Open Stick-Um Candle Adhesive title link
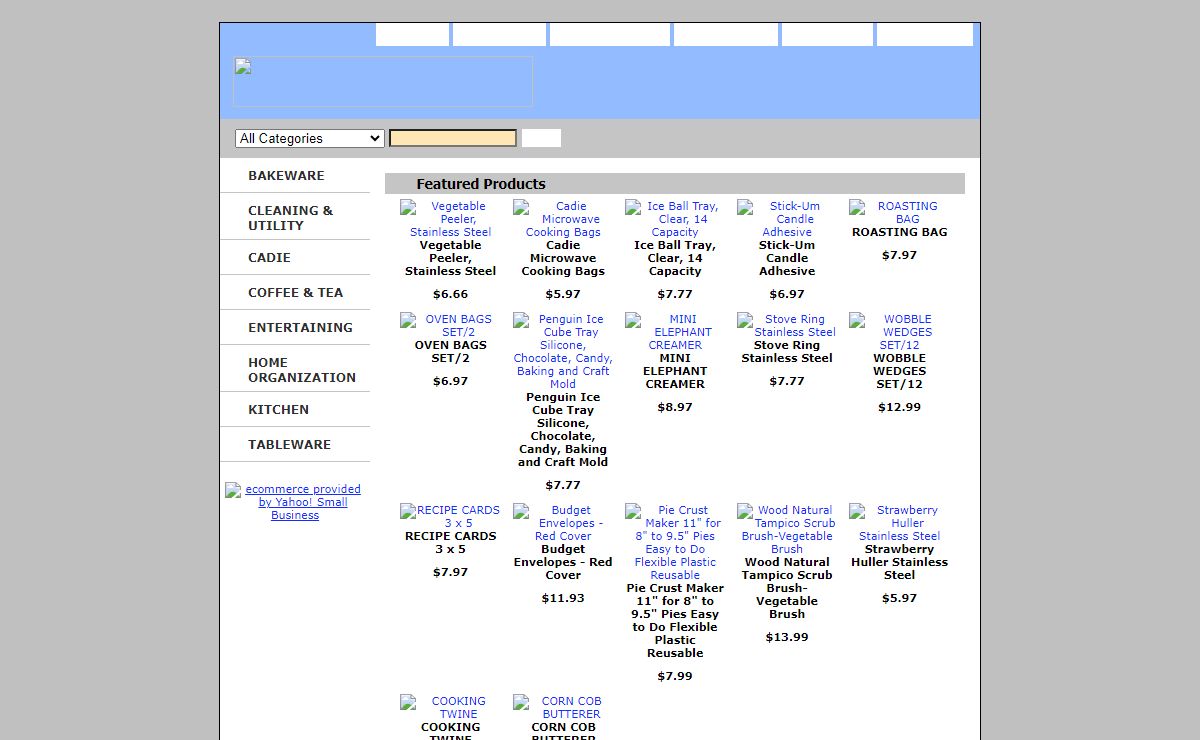The width and height of the screenshot is (1200, 740). click(x=787, y=258)
